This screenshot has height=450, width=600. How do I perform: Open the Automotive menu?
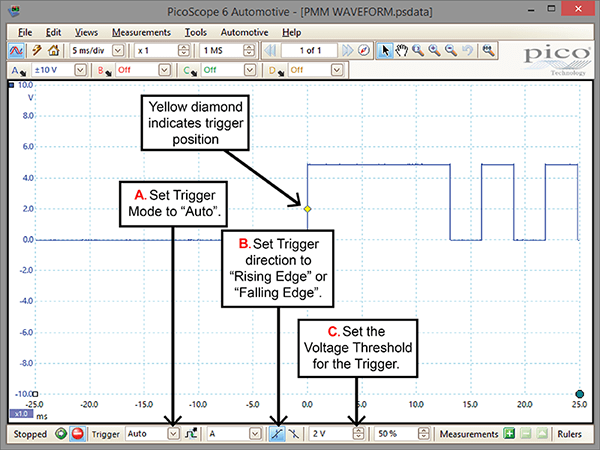click(244, 33)
